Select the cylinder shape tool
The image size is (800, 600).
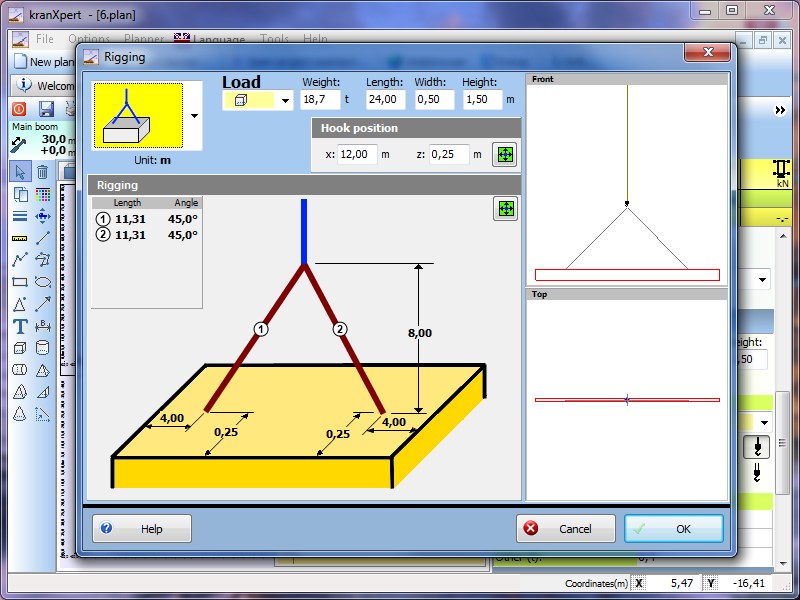[x=43, y=348]
